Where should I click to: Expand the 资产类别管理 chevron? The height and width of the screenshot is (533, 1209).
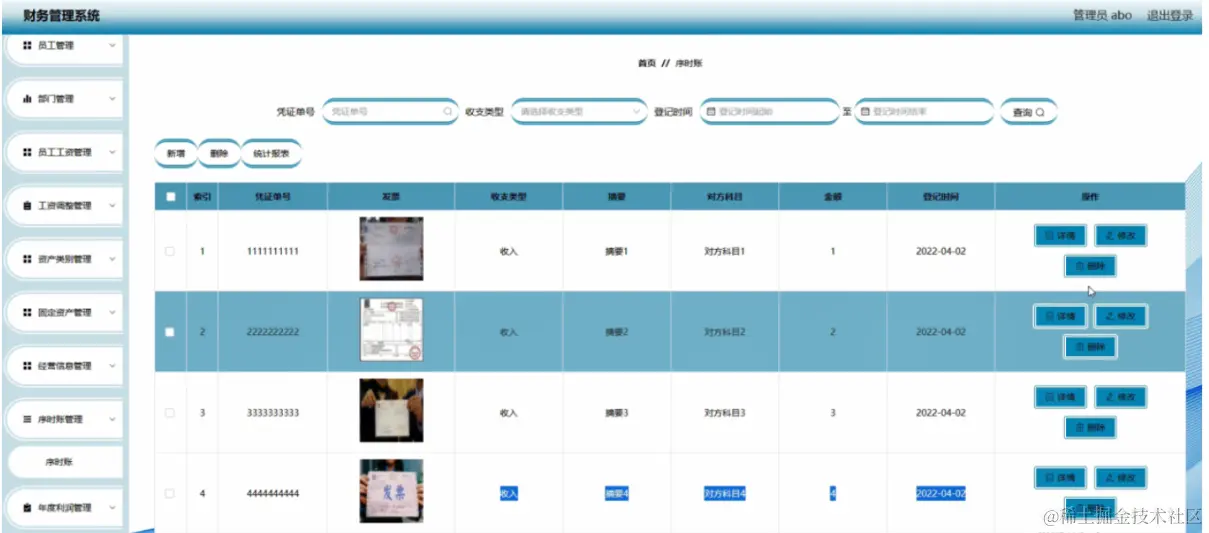coord(112,259)
